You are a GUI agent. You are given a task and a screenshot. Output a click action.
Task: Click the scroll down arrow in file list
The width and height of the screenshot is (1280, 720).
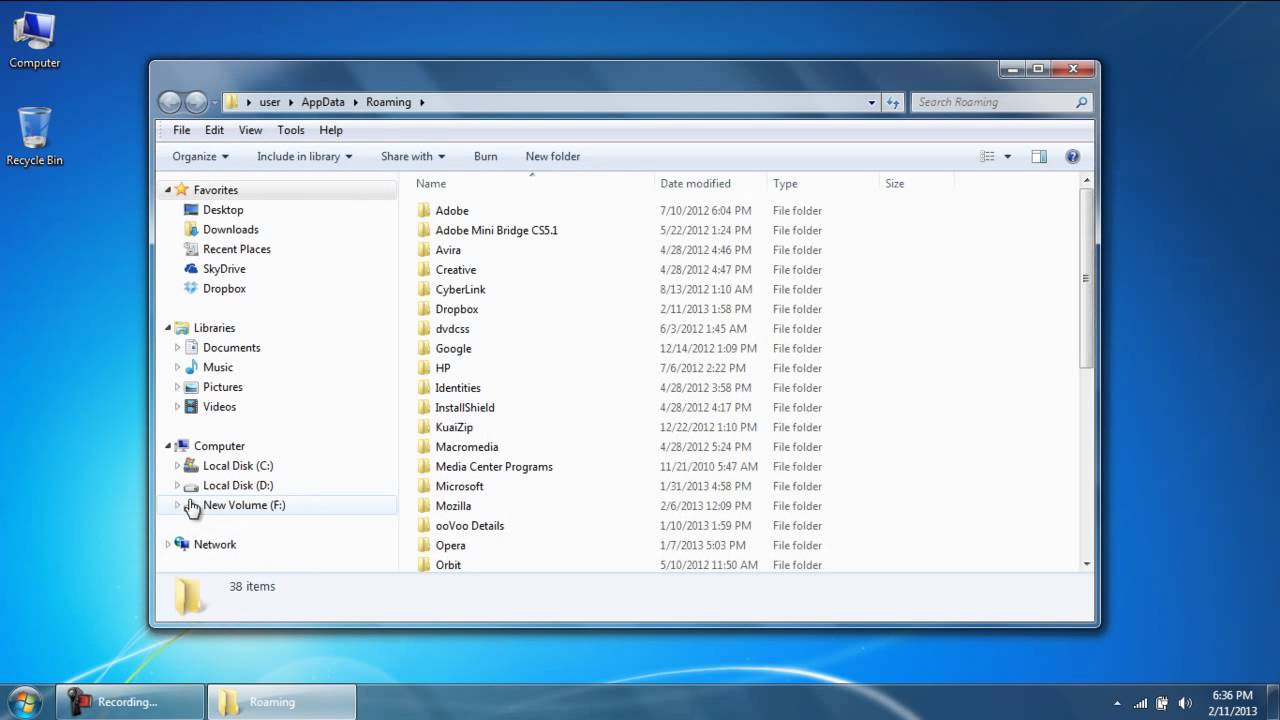(x=1086, y=564)
